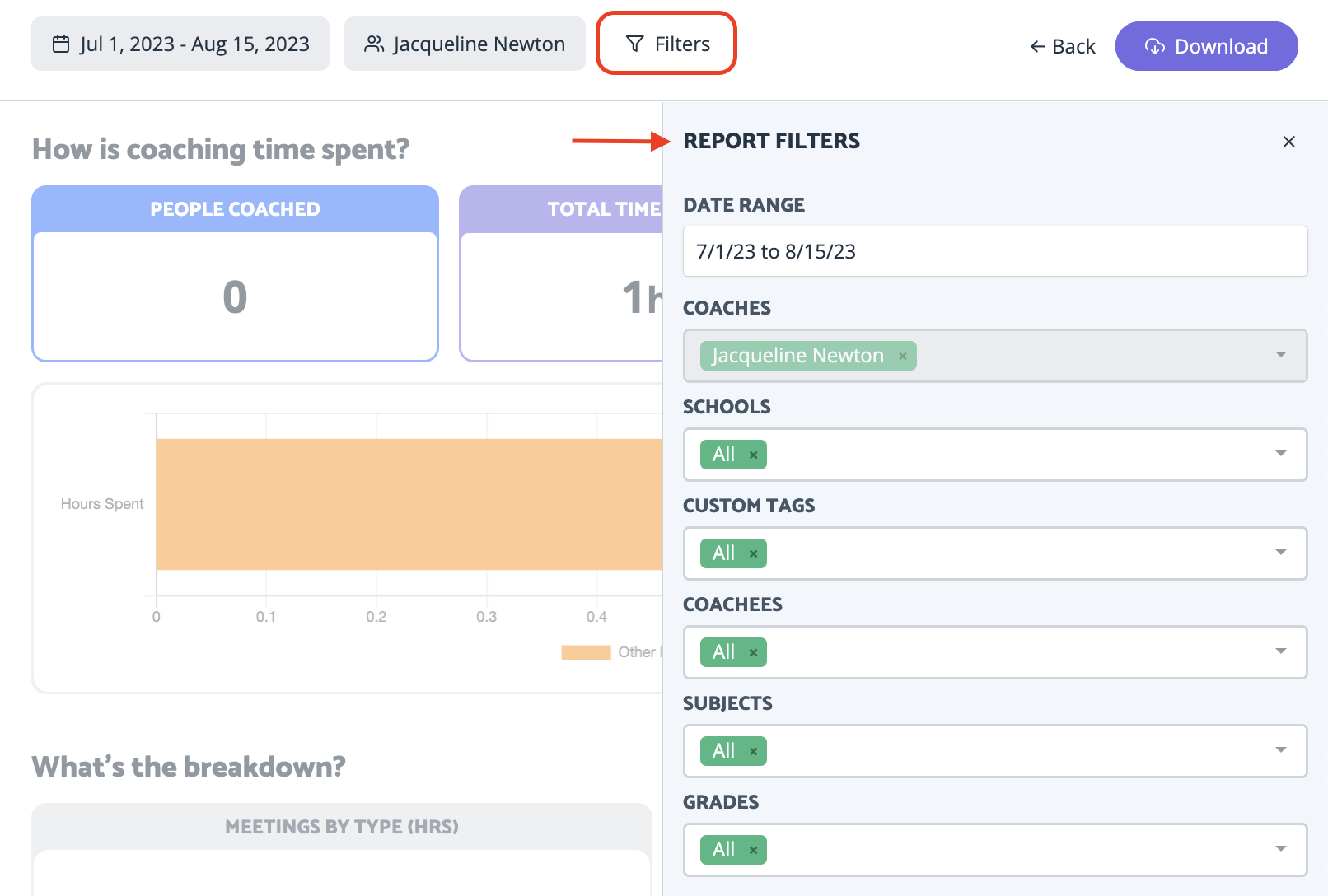Click the orange Hours Spent bar in chart
Viewport: 1328px width, 896px height.
[409, 504]
